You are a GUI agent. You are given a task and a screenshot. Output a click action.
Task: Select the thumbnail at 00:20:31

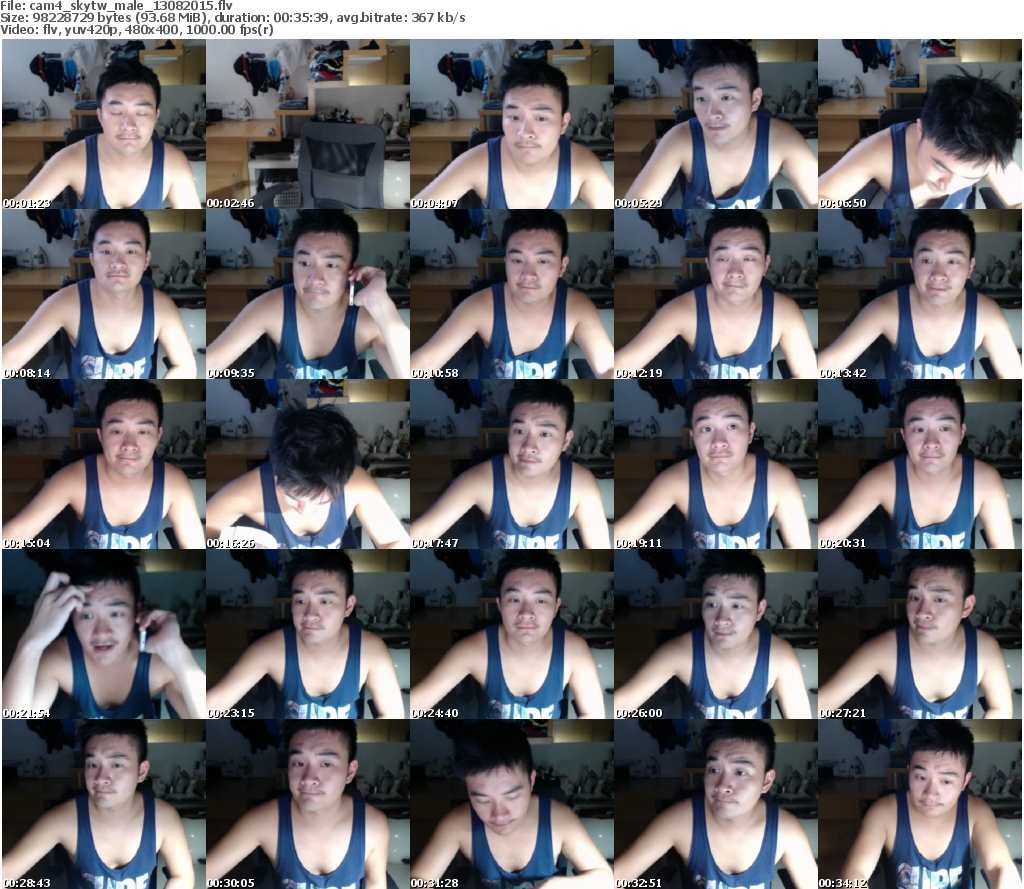click(x=920, y=464)
